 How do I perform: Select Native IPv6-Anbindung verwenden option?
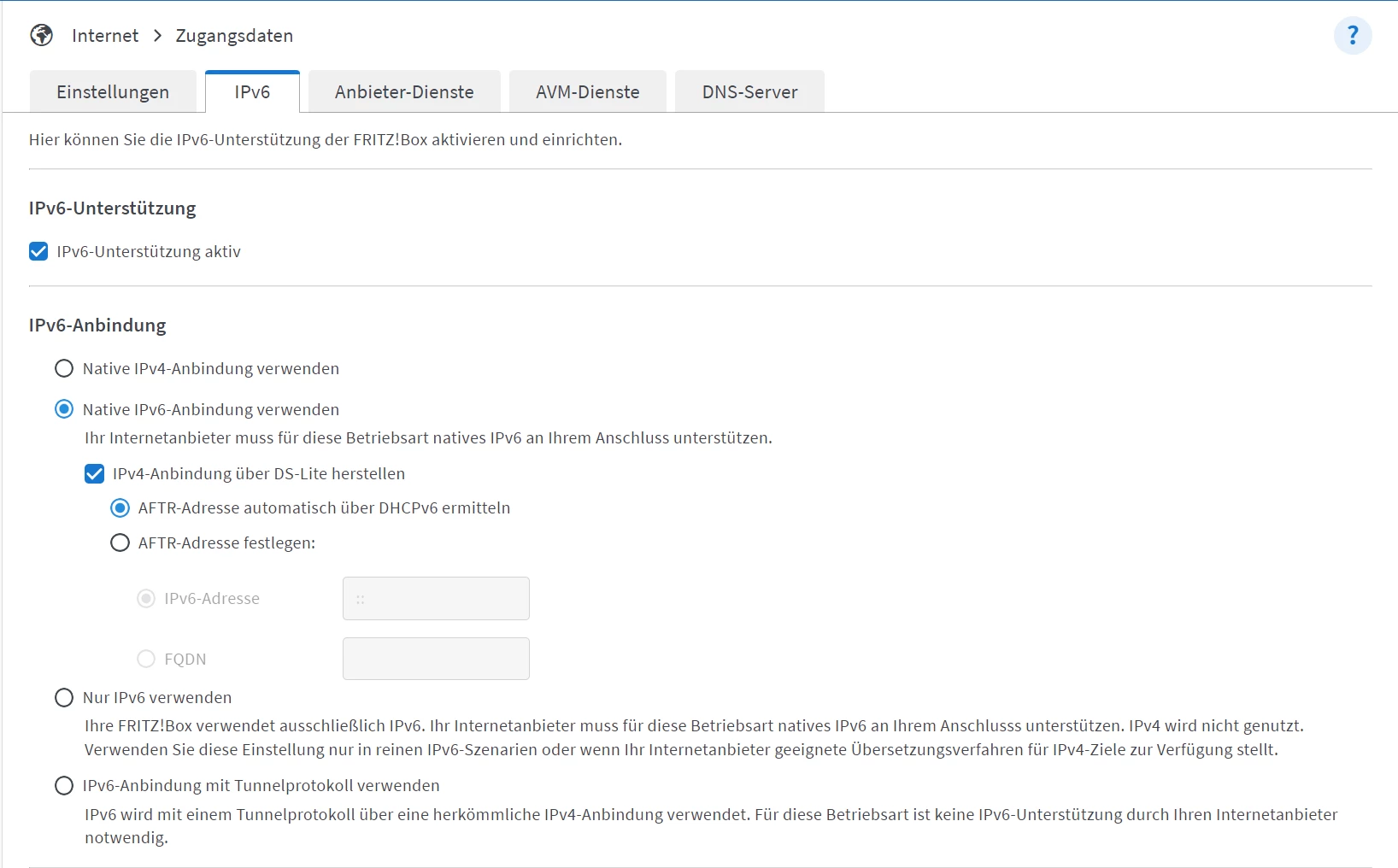[64, 409]
